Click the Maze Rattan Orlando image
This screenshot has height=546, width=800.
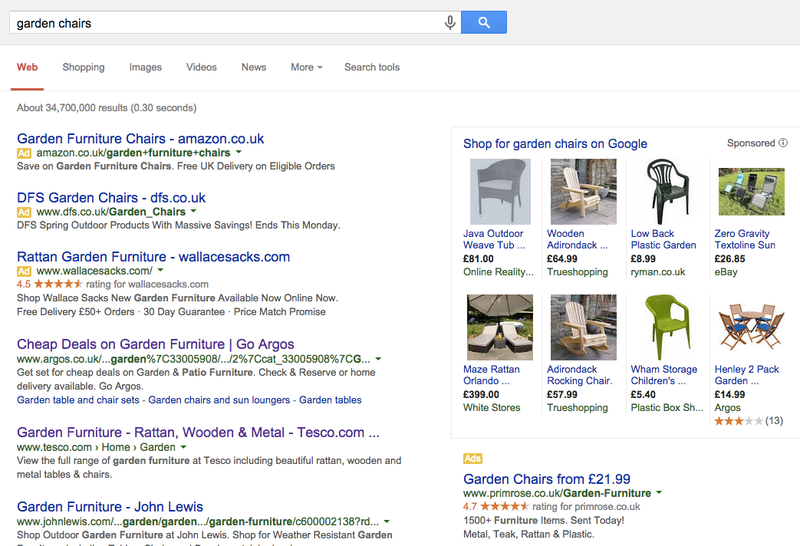pyautogui.click(x=500, y=327)
